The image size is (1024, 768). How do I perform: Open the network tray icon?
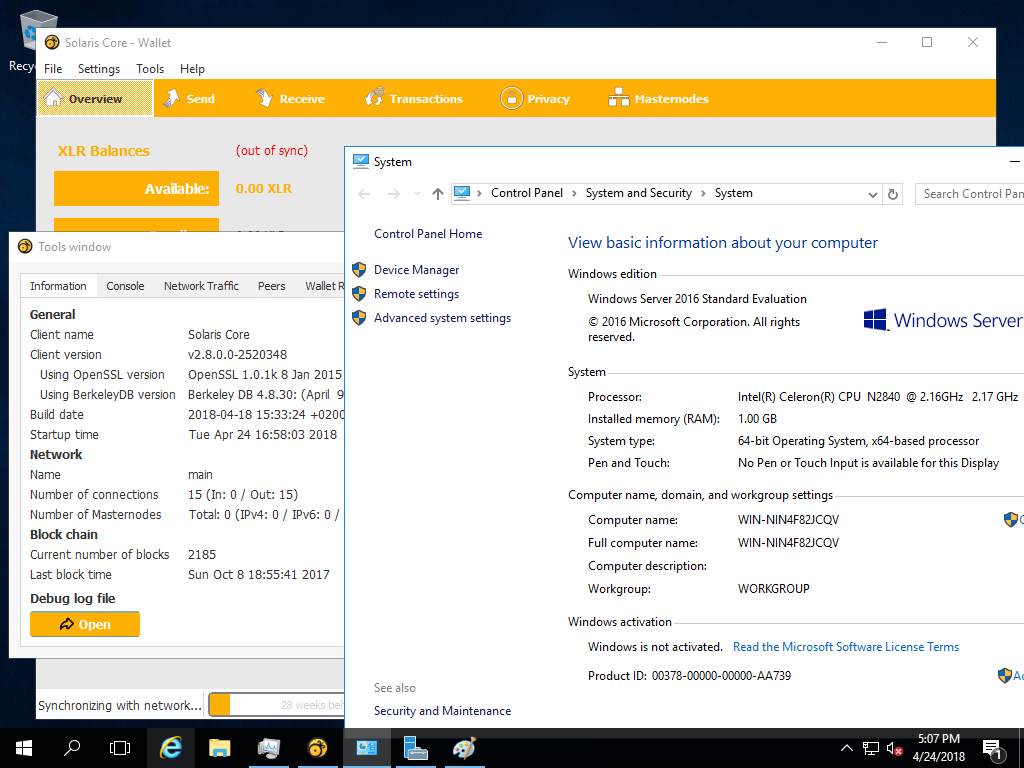pos(871,748)
